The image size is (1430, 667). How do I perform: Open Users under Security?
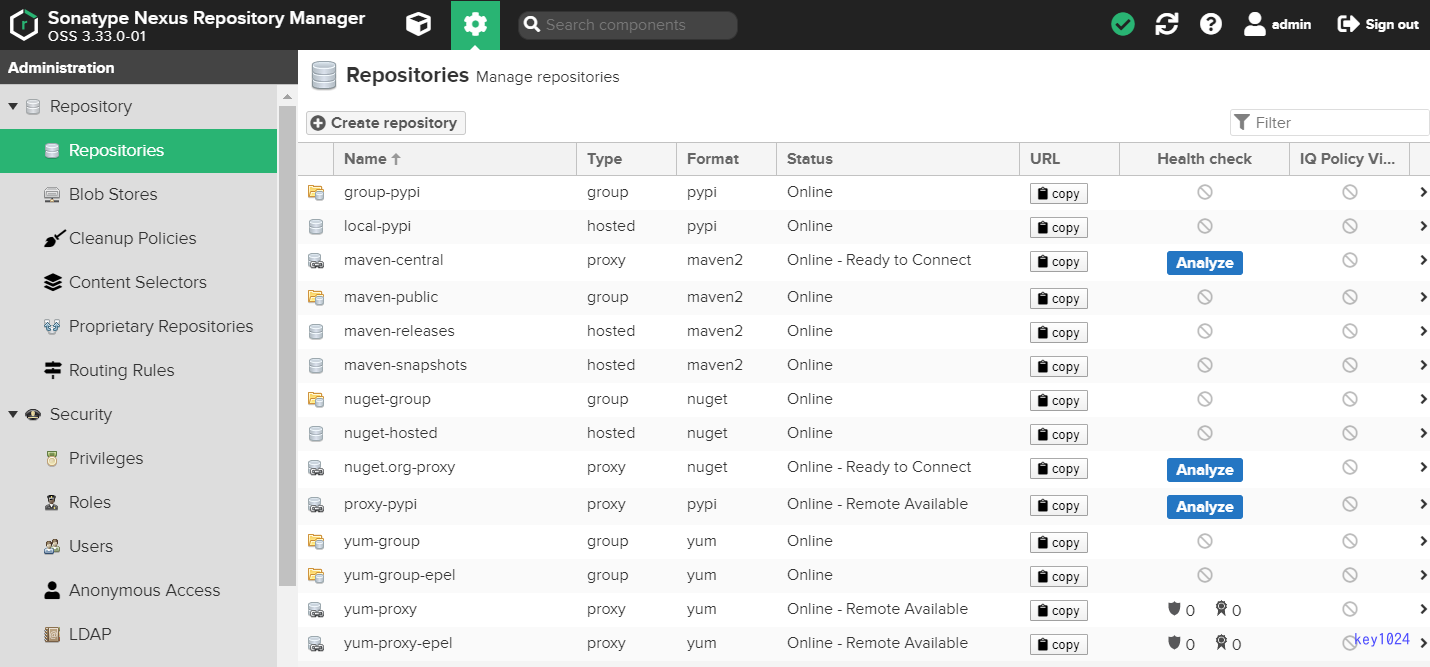click(x=138, y=547)
